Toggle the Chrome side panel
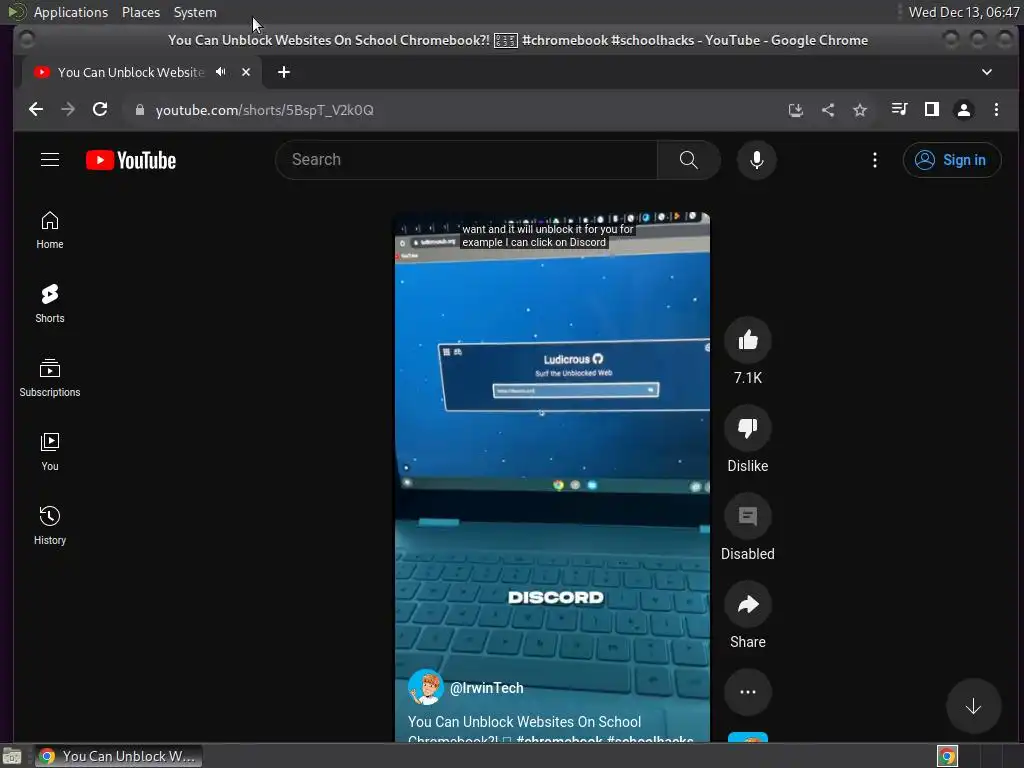1024x768 pixels. coord(931,110)
